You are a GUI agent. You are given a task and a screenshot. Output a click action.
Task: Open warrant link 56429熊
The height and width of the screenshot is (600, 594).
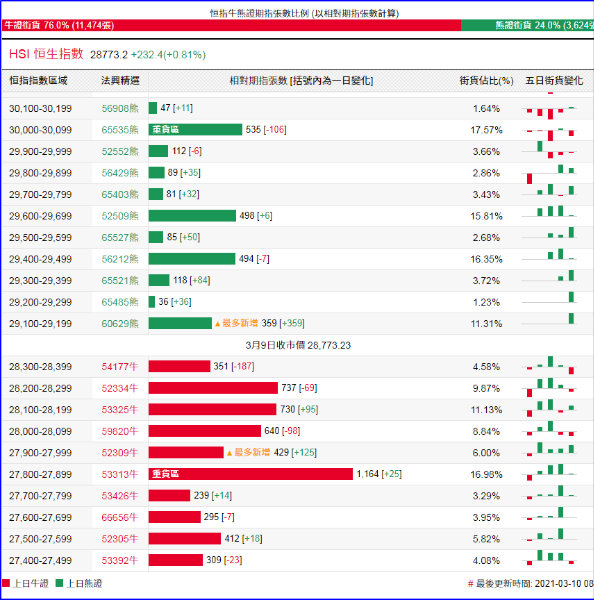120,173
